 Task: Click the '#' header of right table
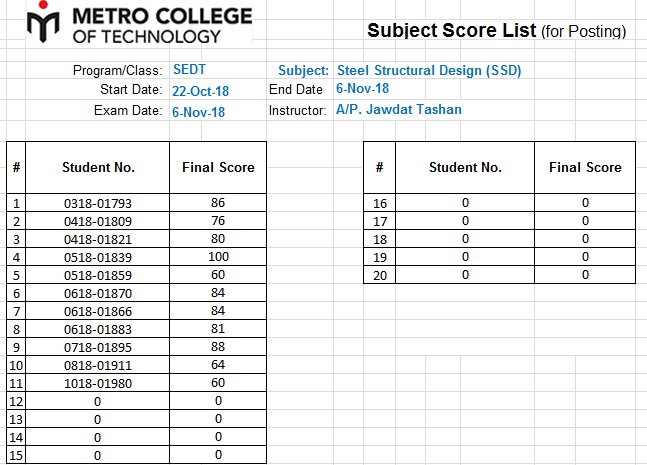tap(380, 168)
